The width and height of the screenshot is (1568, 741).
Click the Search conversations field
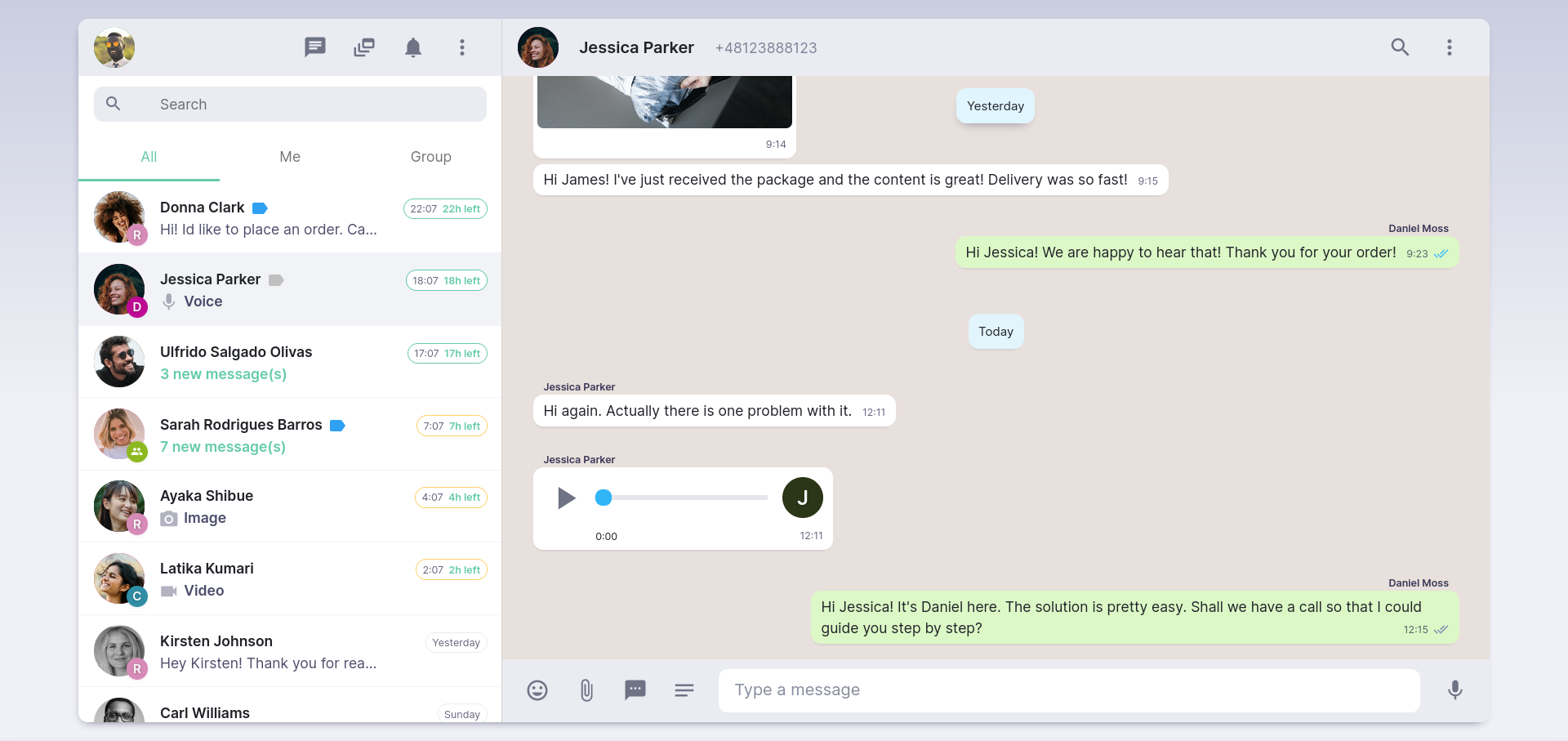tap(290, 105)
